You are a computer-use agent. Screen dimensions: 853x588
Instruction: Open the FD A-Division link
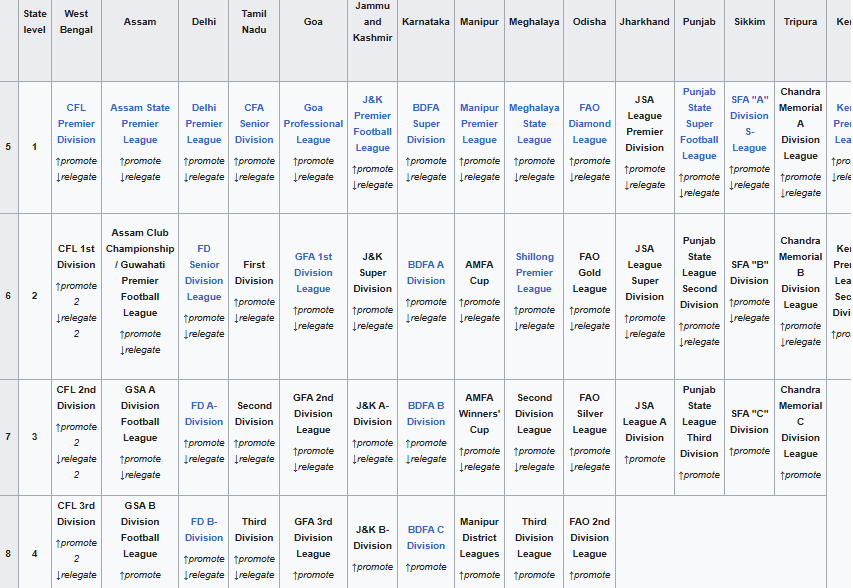(204, 413)
